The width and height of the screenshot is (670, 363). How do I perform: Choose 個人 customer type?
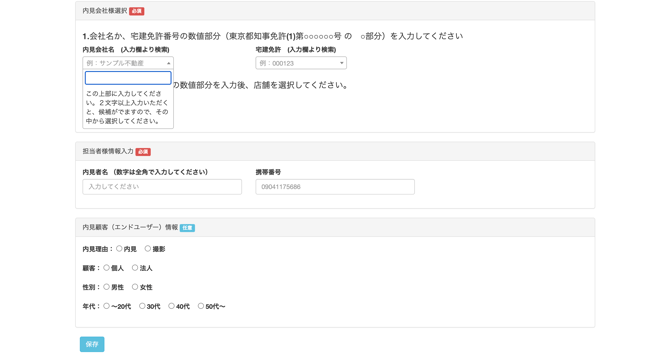click(106, 268)
